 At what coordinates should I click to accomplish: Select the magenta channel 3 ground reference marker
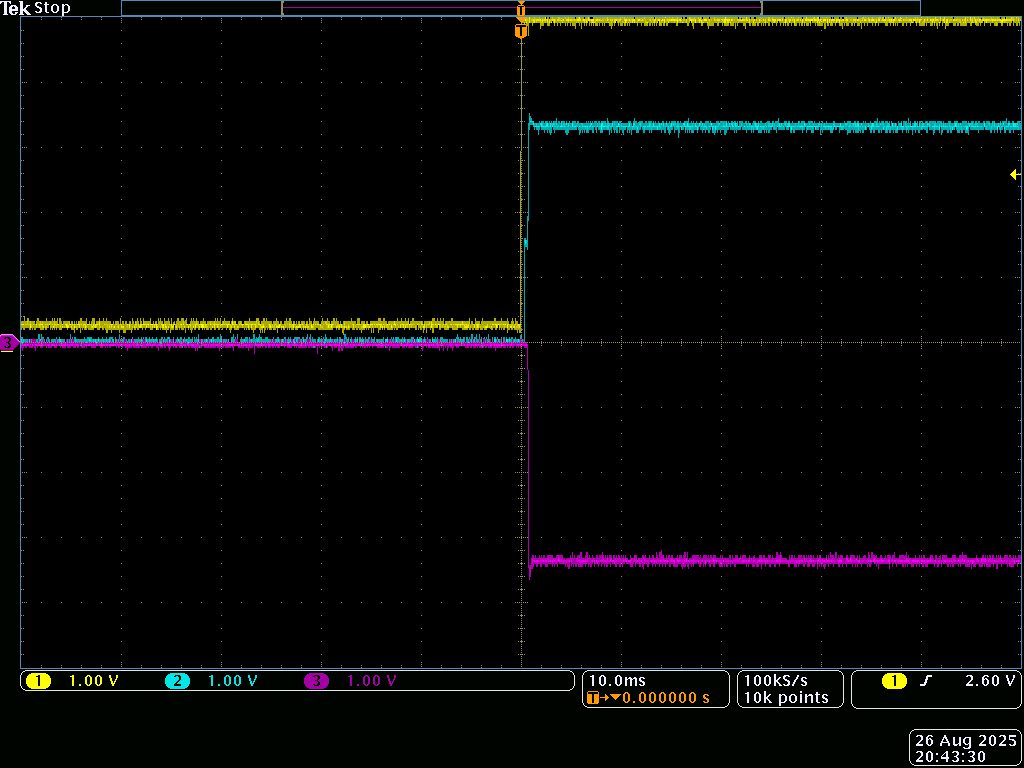[x=8, y=342]
